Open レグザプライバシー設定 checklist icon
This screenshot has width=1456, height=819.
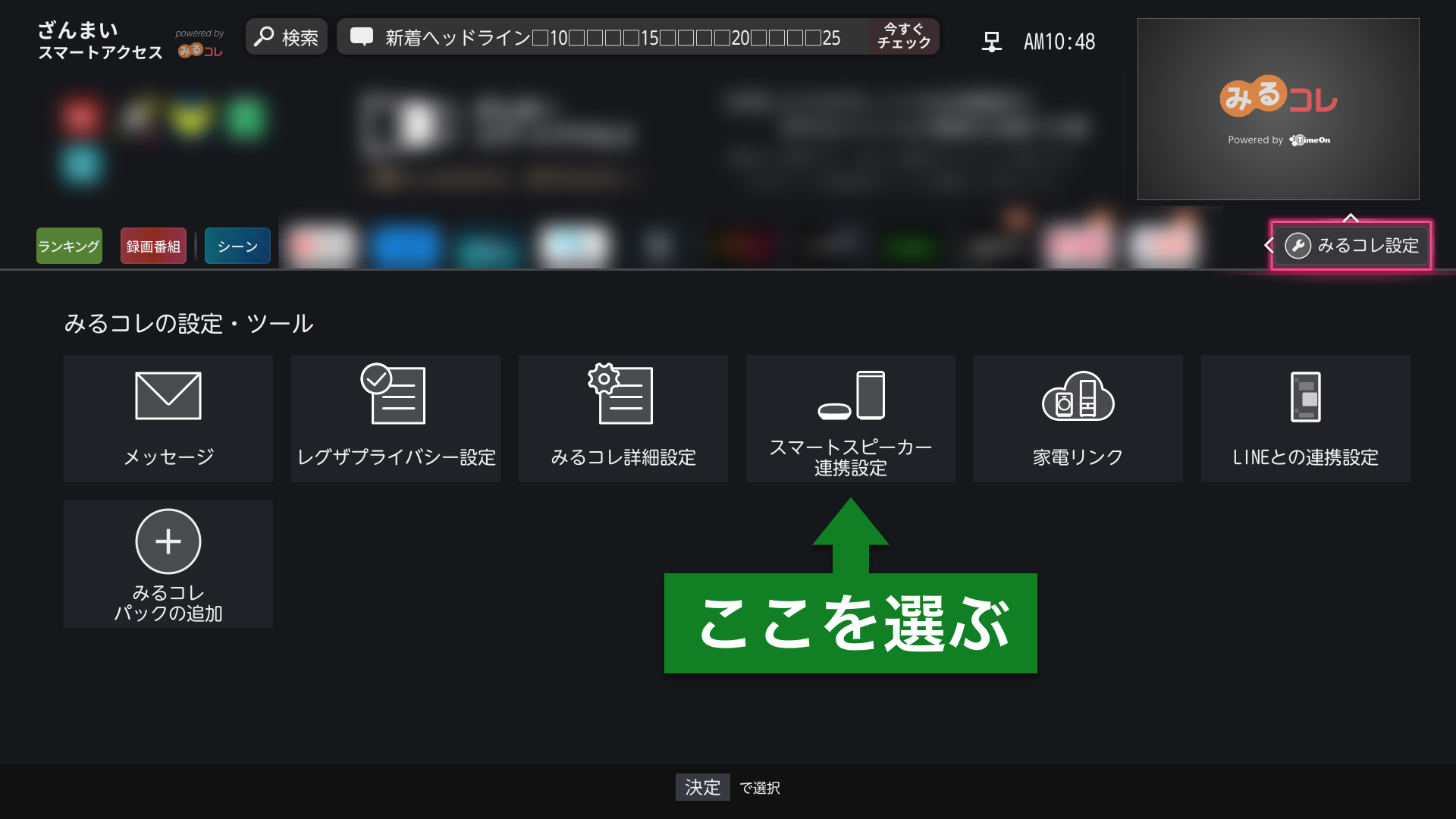(x=394, y=394)
